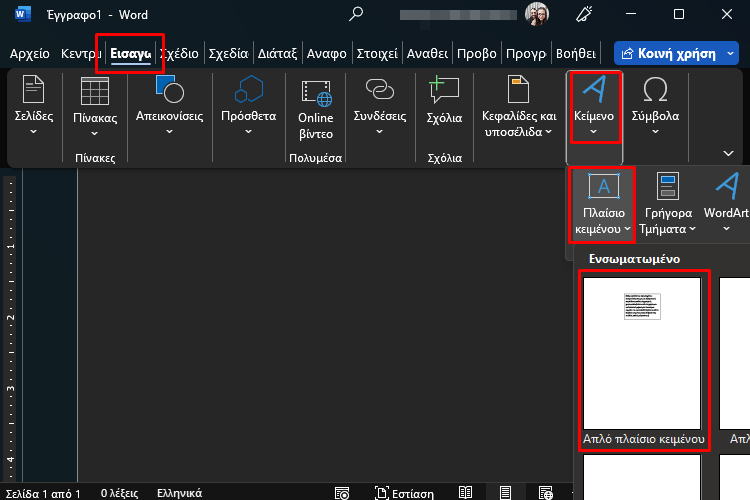Collapse the ribbon with the corner chevron
Image resolution: width=750 pixels, height=500 pixels.
[728, 153]
